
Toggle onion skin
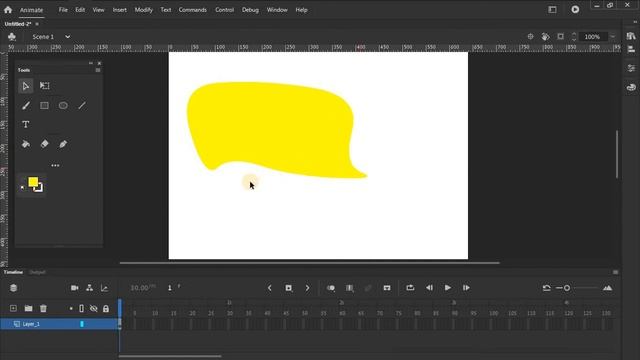pyautogui.click(x=331, y=288)
